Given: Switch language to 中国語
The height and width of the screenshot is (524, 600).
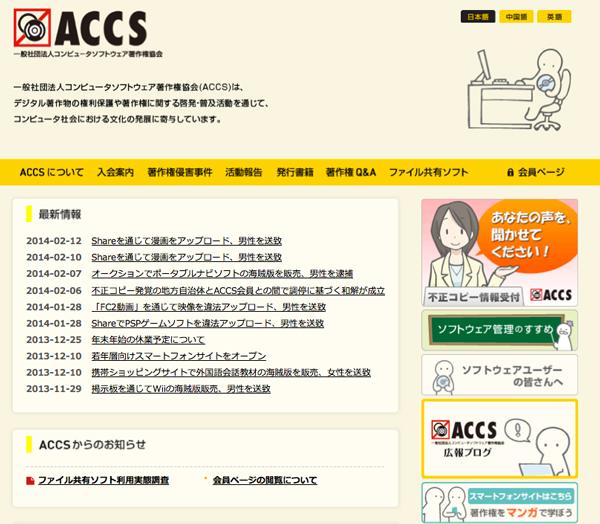Looking at the screenshot, I should pos(516,17).
